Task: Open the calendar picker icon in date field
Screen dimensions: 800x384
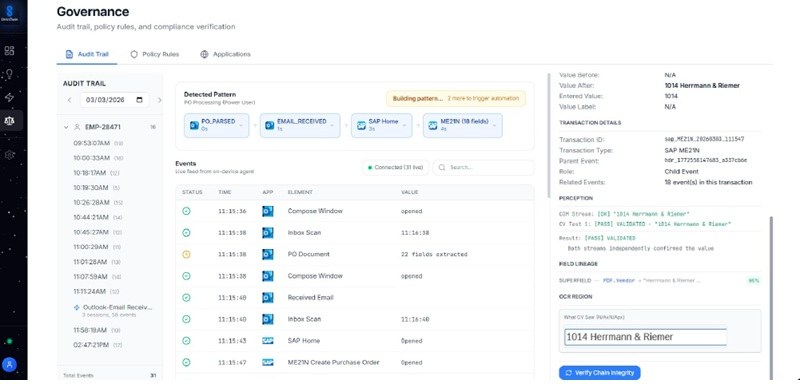Action: [x=139, y=100]
